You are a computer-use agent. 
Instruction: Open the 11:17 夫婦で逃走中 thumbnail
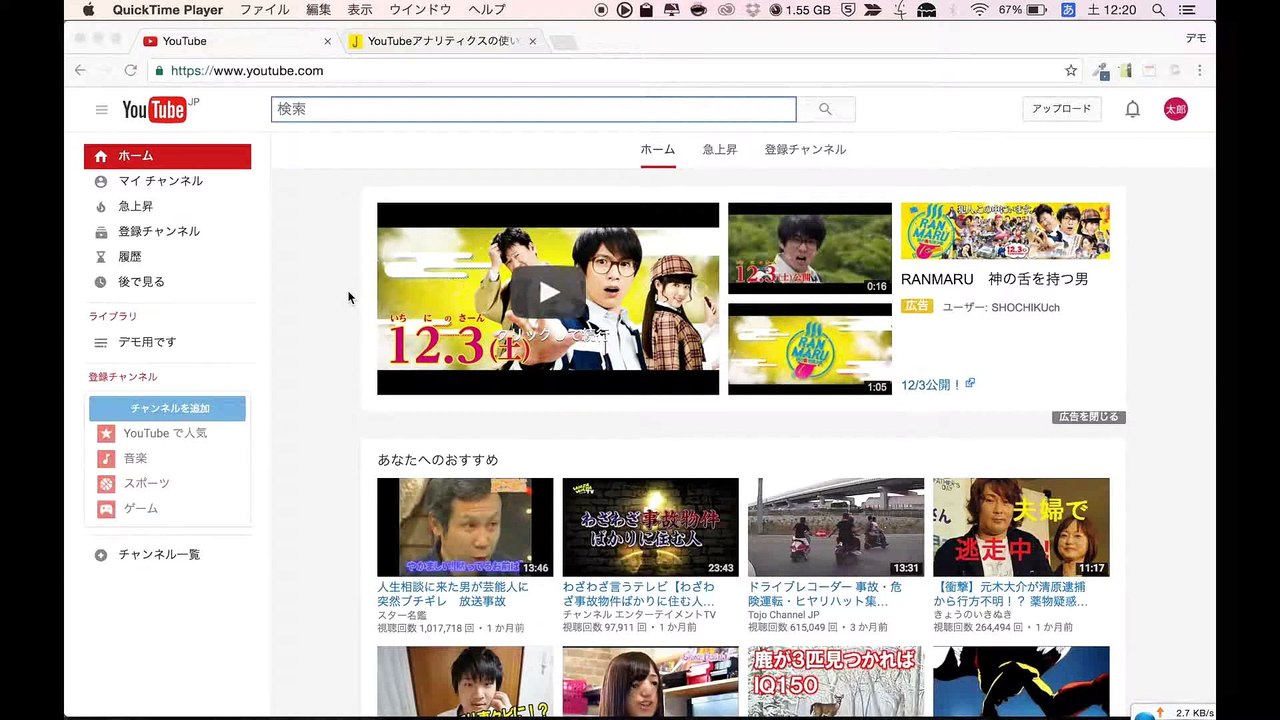pyautogui.click(x=1021, y=527)
